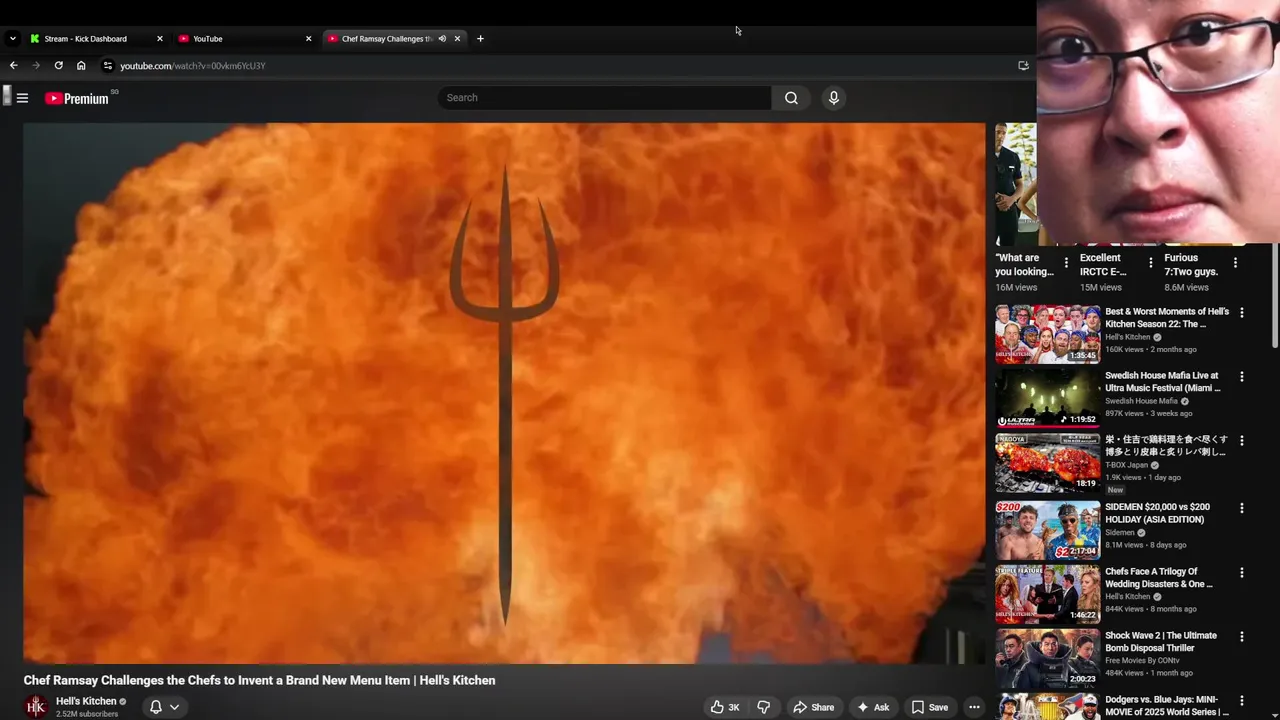
Task: Share the video
Action: pyautogui.click(x=813, y=707)
